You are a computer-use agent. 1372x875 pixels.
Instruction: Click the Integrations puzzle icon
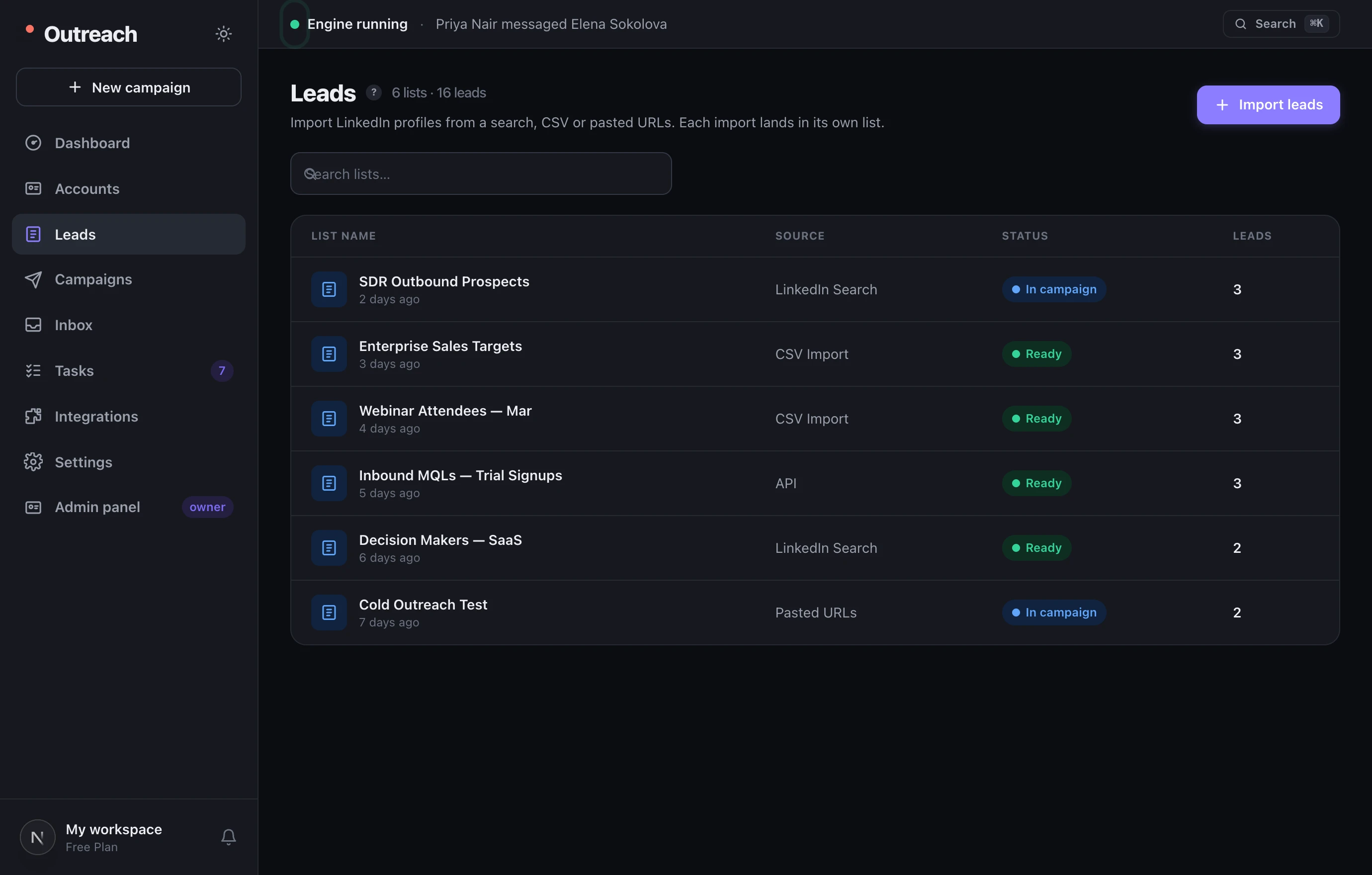coord(33,417)
